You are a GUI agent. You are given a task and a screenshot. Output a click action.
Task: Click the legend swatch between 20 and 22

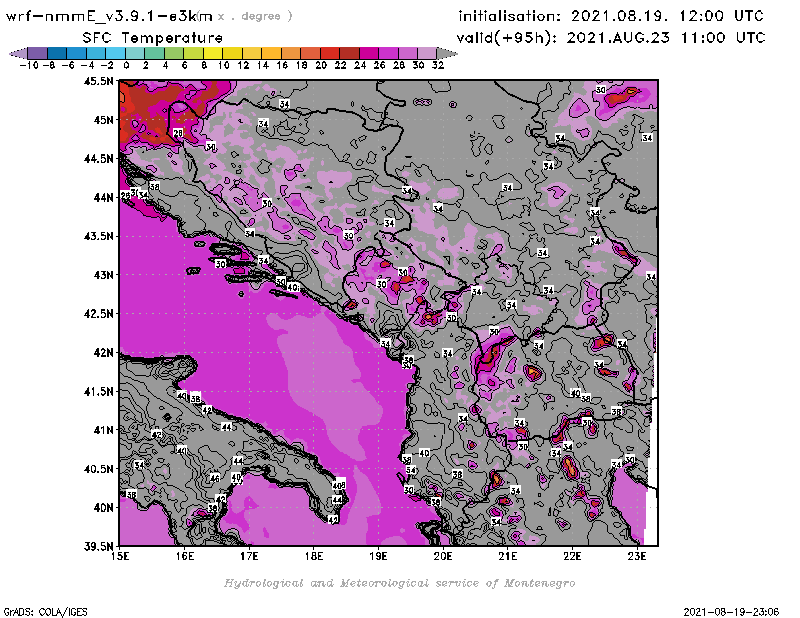tap(330, 53)
